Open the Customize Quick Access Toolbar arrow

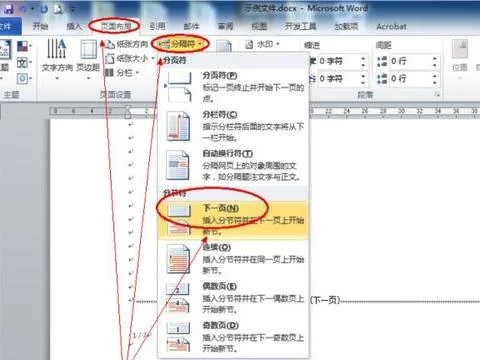(x=73, y=9)
